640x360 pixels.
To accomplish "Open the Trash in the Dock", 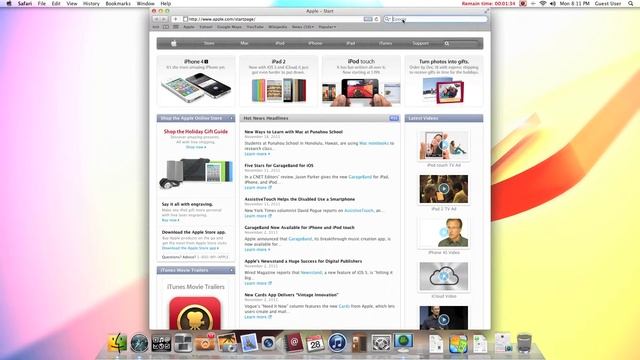I will click(524, 343).
